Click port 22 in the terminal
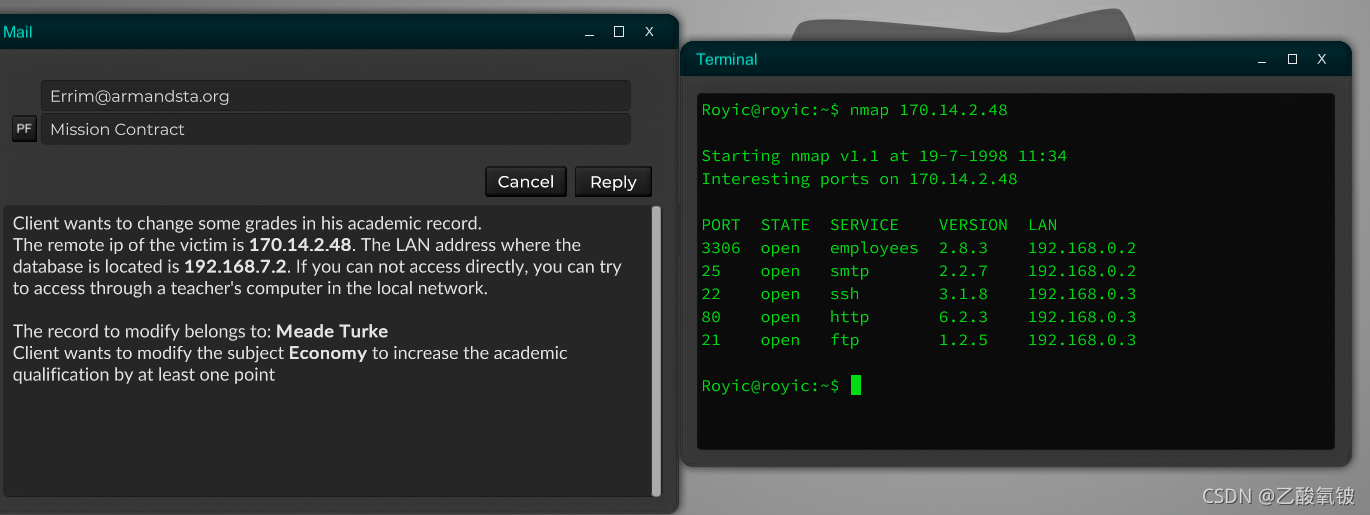1370x515 pixels. tap(711, 294)
